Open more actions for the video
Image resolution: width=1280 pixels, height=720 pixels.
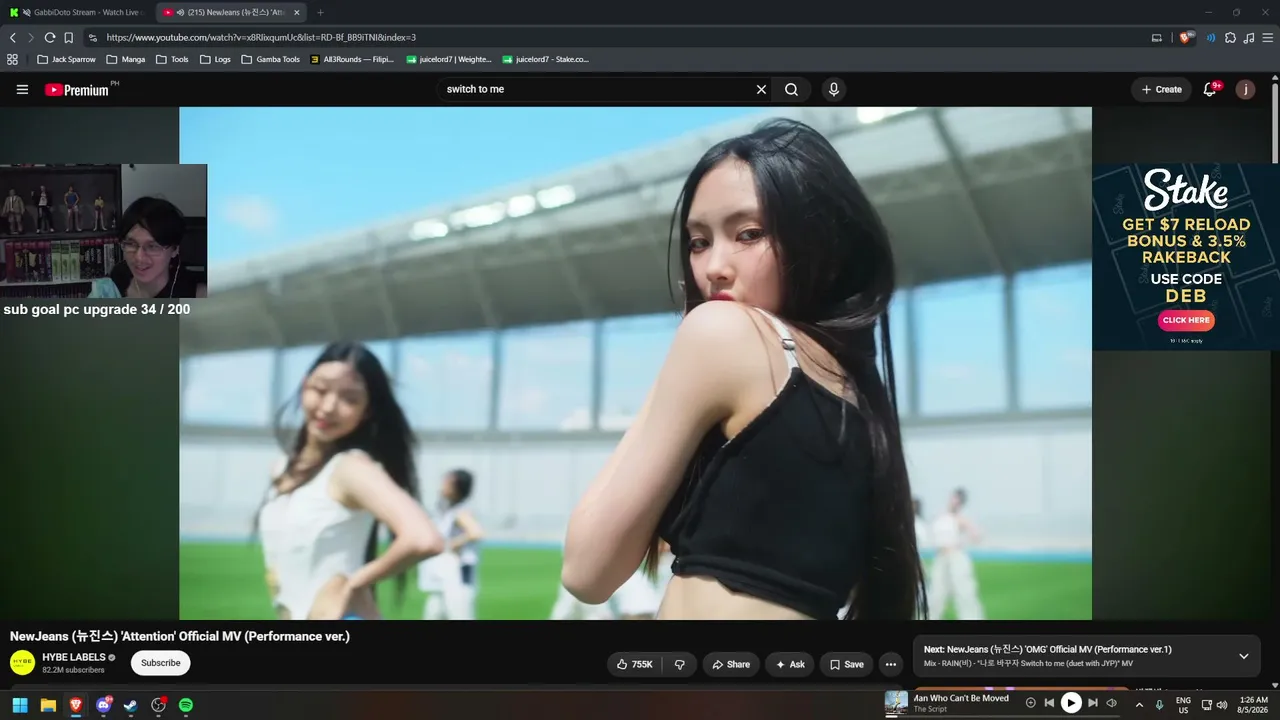[x=890, y=664]
